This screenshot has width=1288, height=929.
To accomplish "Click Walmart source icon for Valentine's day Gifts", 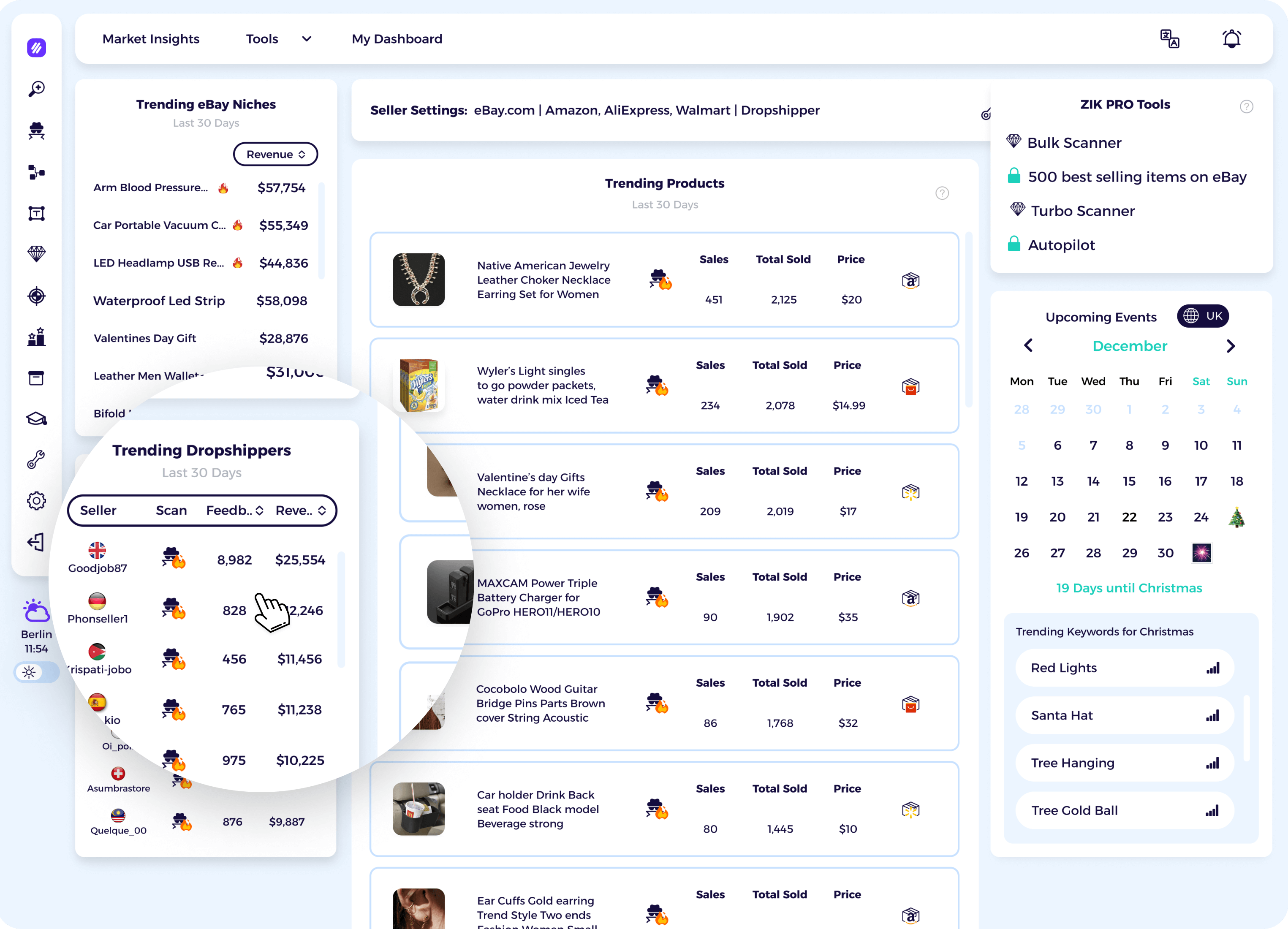I will click(x=910, y=492).
